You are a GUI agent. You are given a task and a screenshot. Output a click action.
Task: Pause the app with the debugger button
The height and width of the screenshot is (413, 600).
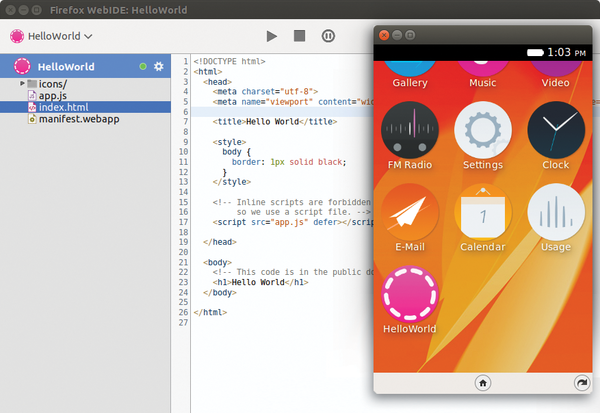(328, 36)
